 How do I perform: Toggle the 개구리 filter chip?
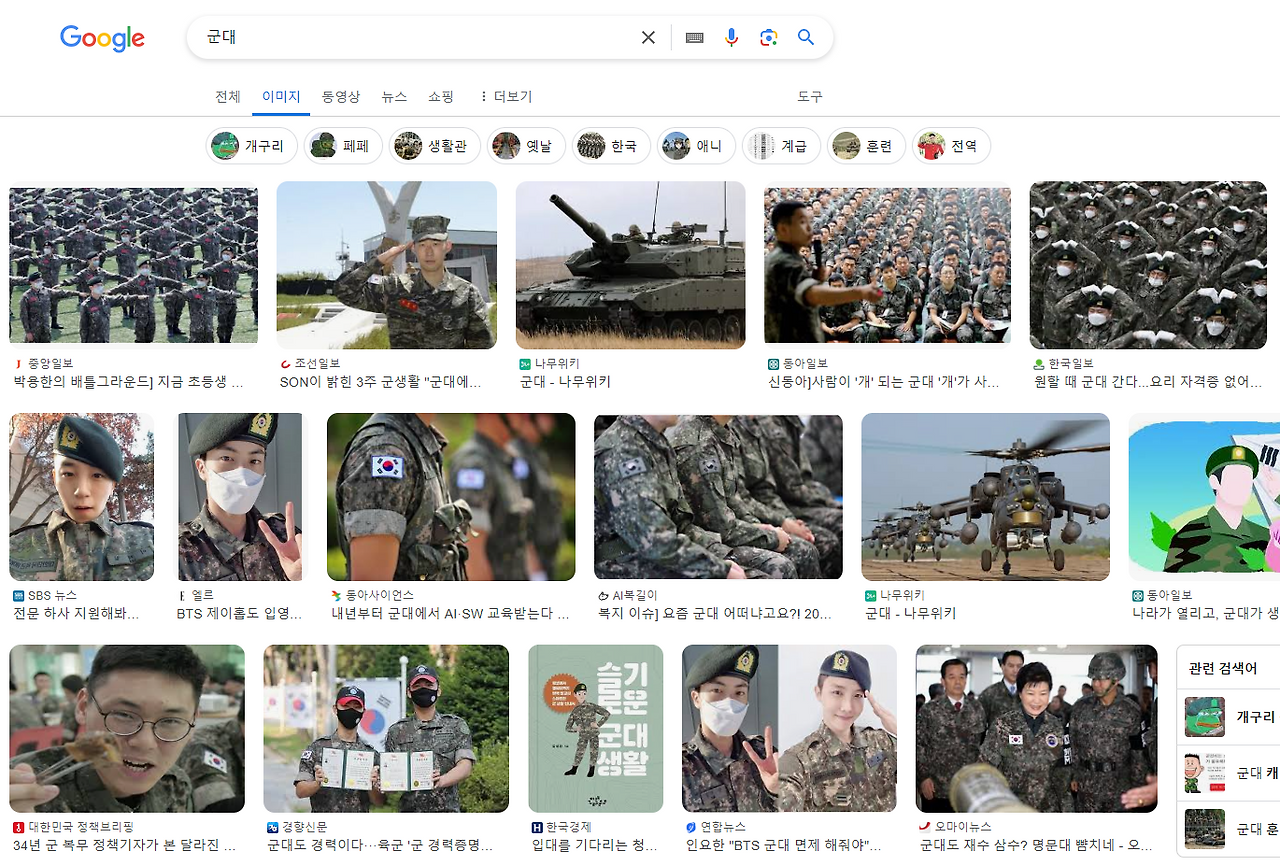250,145
